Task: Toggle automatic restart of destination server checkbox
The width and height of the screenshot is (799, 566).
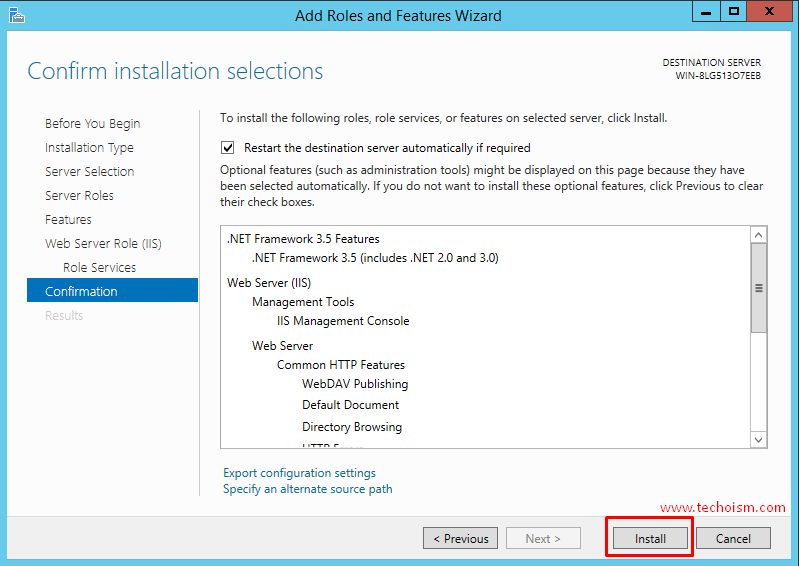Action: [227, 148]
